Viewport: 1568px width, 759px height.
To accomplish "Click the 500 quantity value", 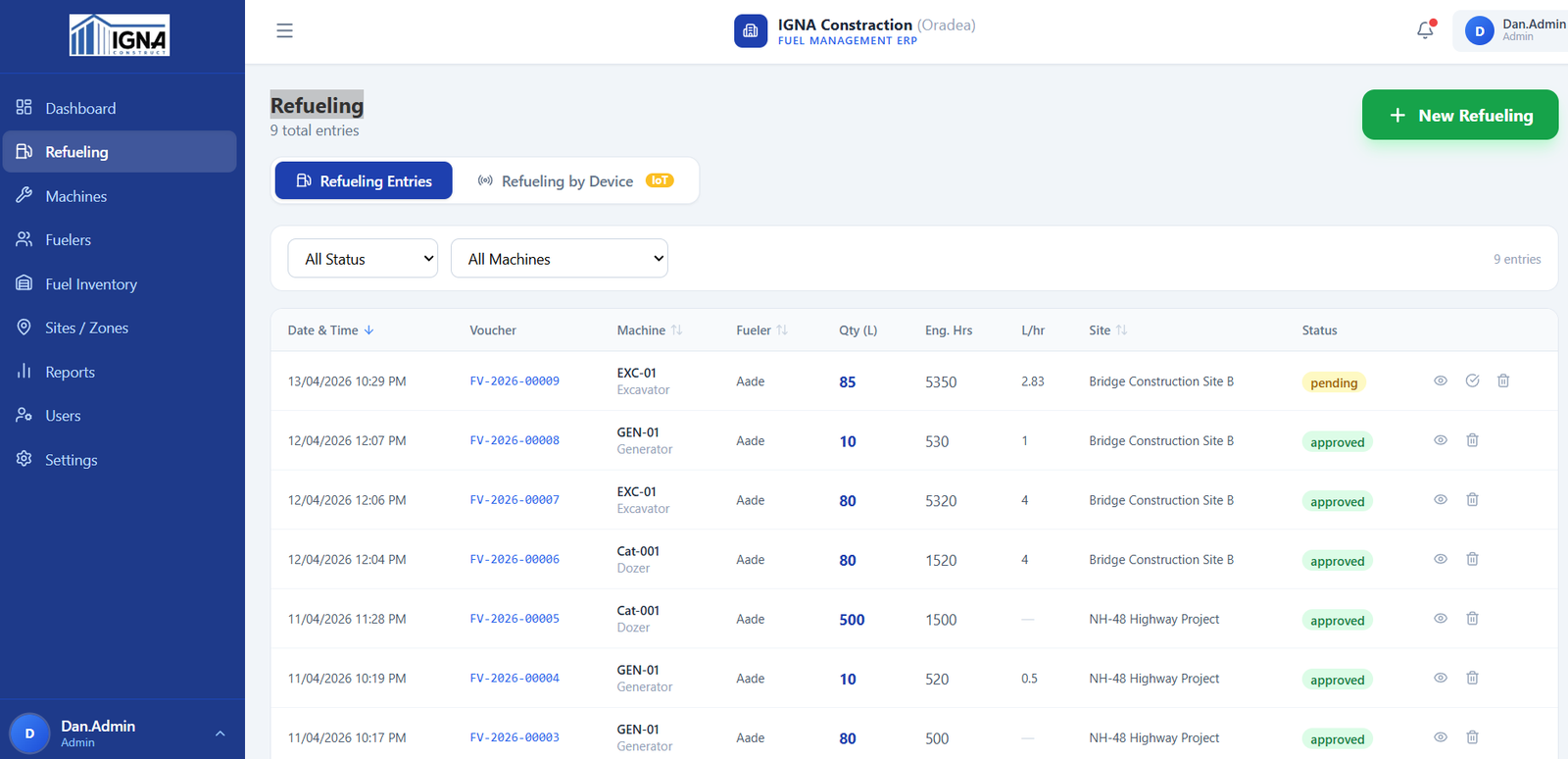I will [x=852, y=620].
